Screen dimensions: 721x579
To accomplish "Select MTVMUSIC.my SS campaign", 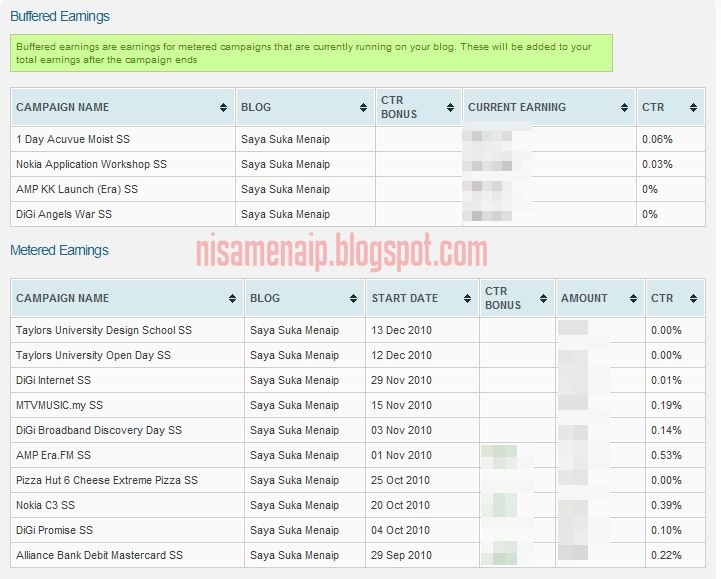I will click(x=59, y=405).
